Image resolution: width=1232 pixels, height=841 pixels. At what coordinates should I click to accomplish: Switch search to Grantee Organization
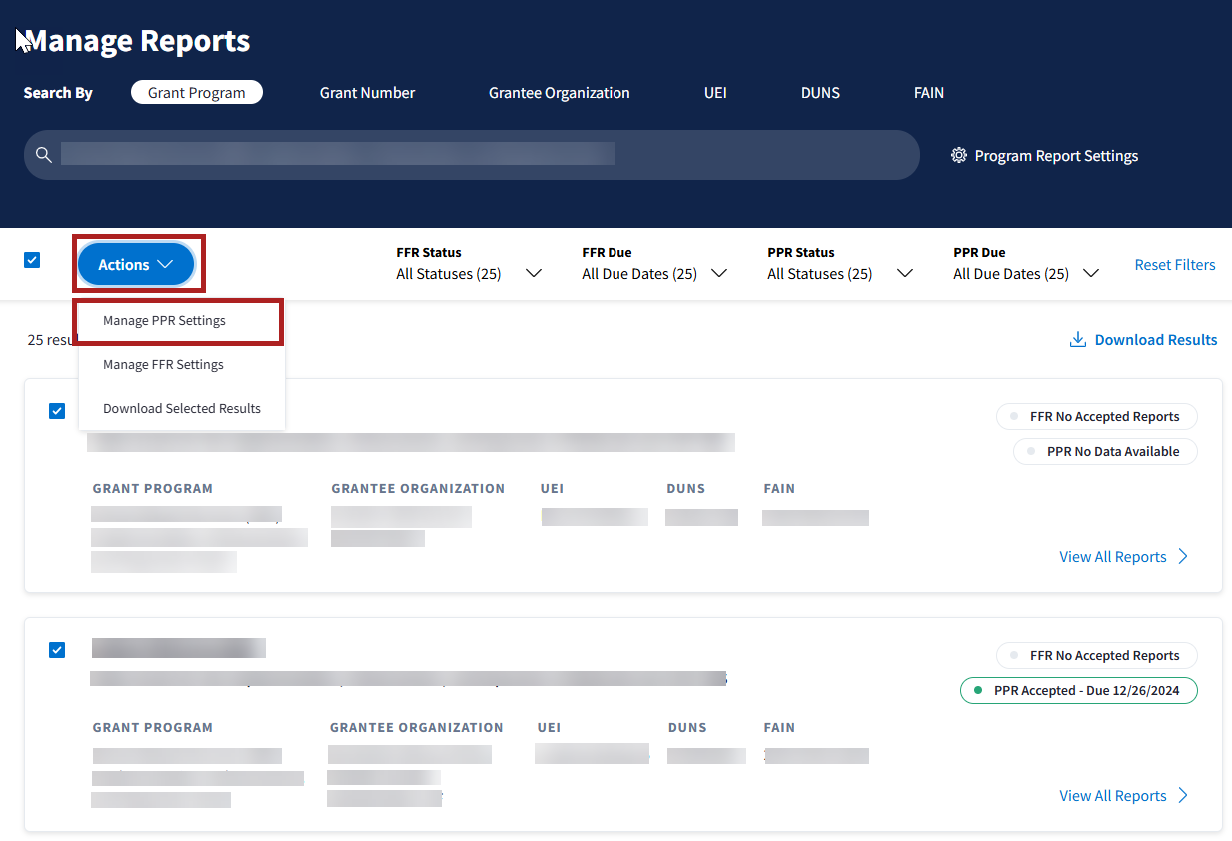(x=559, y=93)
